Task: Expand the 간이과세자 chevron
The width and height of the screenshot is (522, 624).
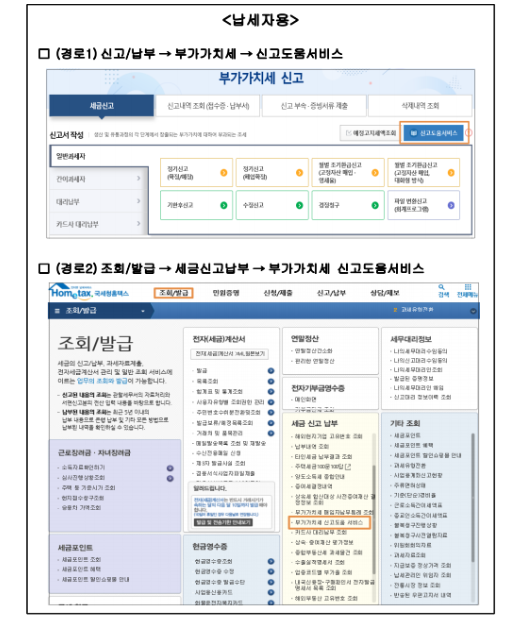Action: coord(138,178)
